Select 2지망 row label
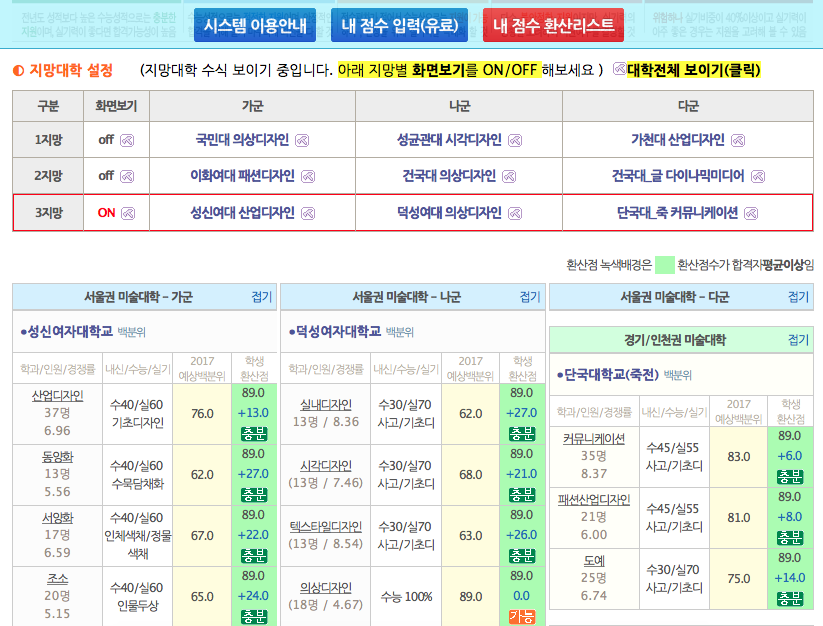 (x=48, y=176)
